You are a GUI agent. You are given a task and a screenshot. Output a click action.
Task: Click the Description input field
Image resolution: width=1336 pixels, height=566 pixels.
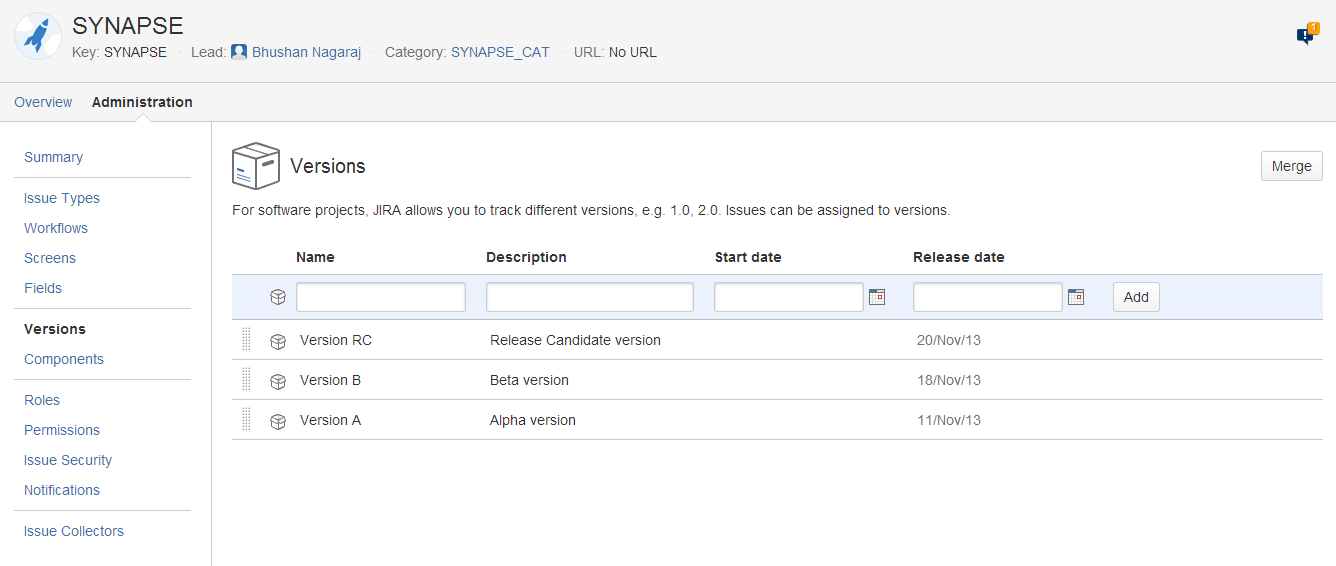click(x=589, y=297)
